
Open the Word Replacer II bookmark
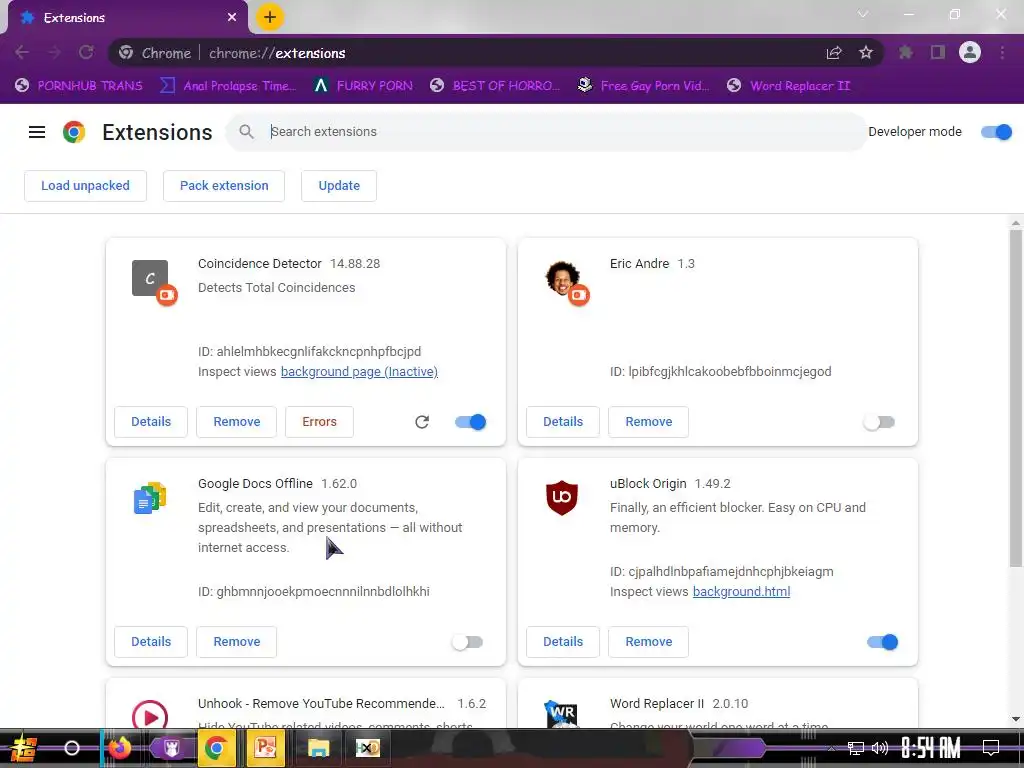(788, 86)
